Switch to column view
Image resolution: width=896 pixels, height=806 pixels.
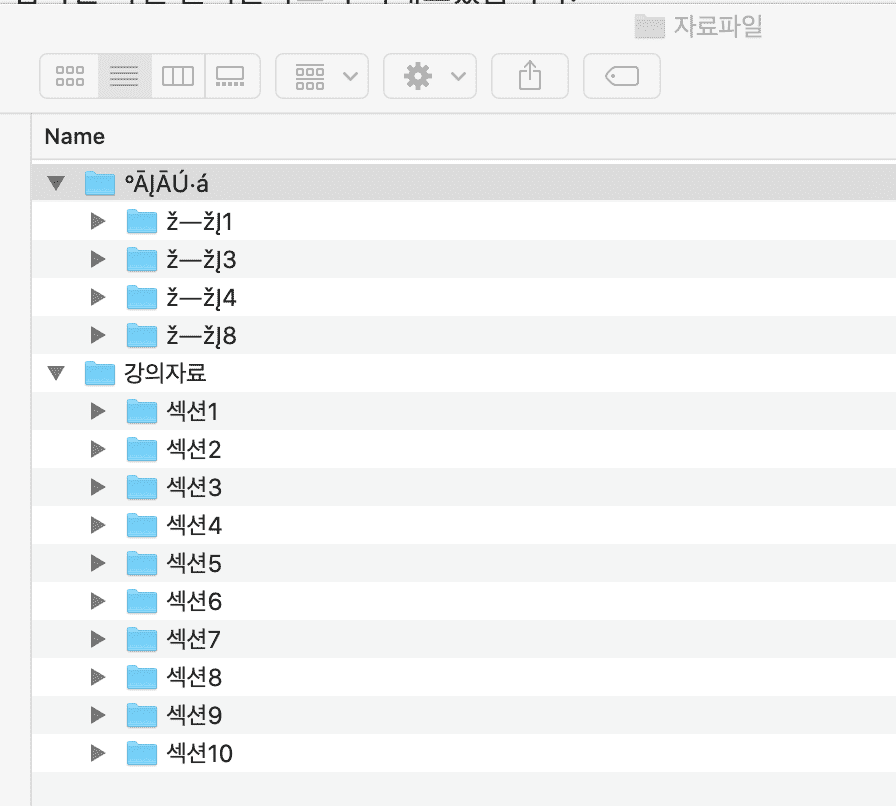pos(178,76)
